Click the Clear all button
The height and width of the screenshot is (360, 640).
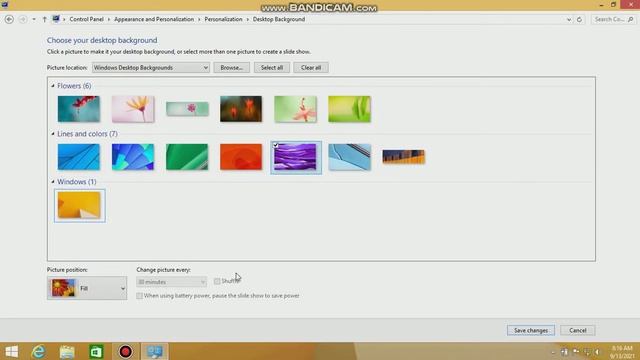(x=311, y=67)
